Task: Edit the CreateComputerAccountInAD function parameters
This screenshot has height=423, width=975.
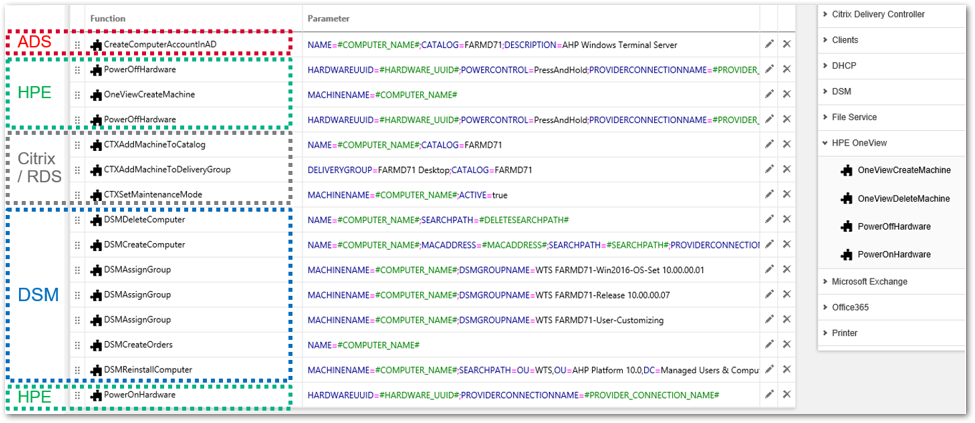Action: tap(769, 44)
